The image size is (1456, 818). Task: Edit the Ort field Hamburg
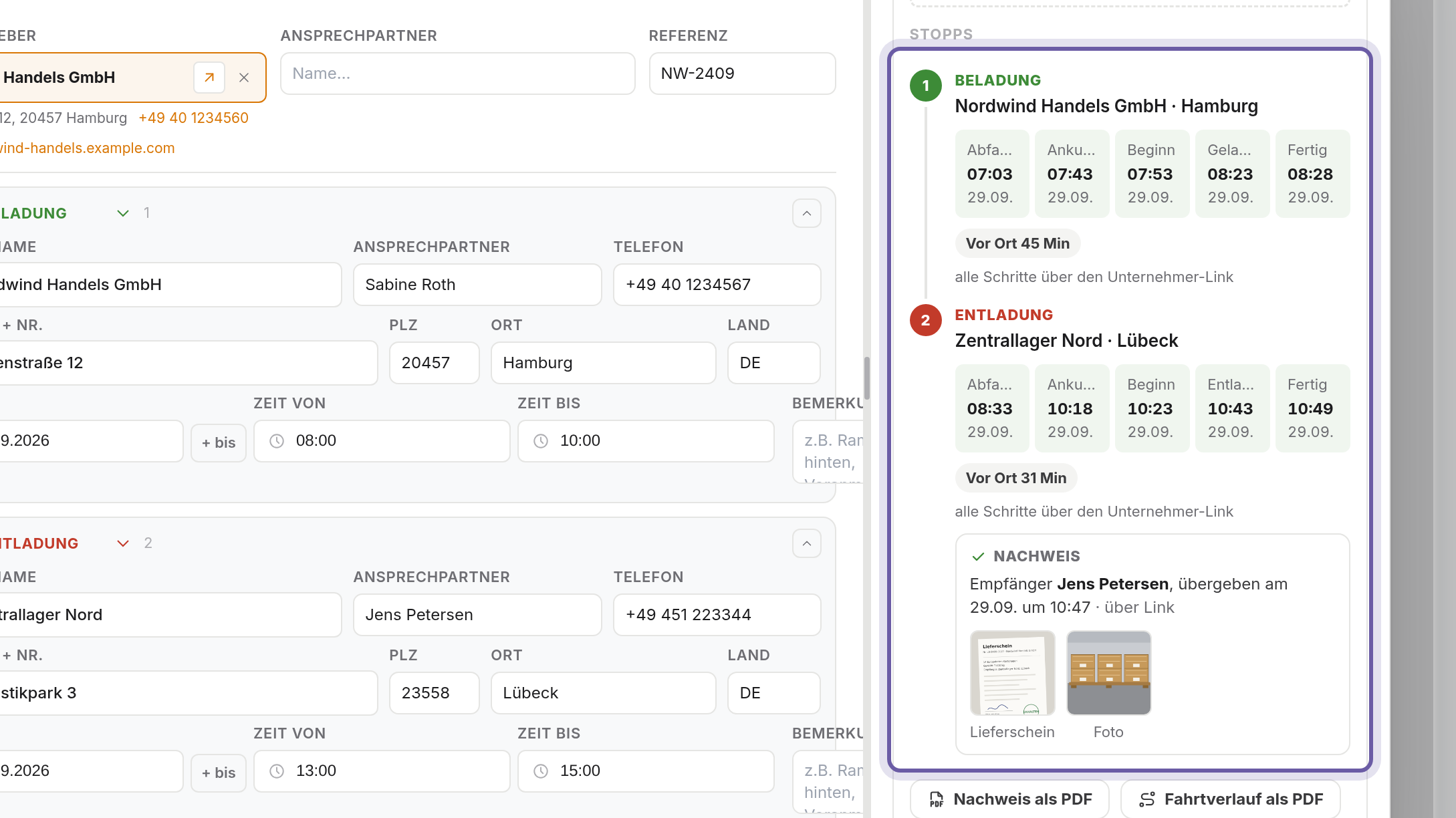[604, 363]
